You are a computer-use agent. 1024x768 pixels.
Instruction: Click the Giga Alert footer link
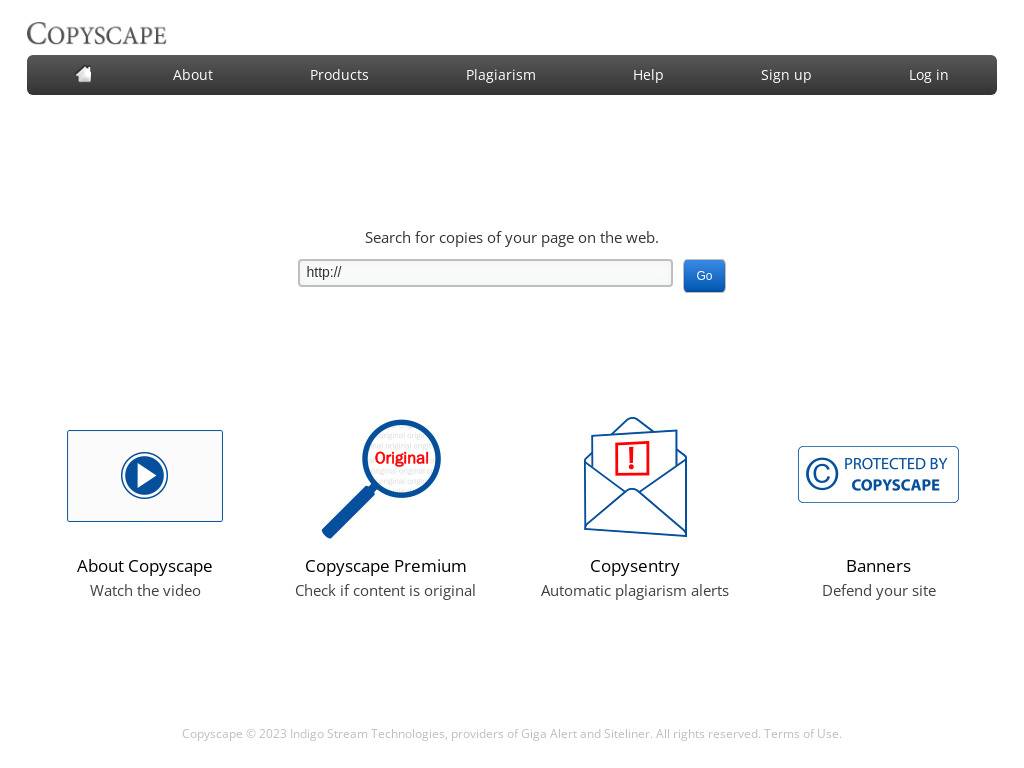pyautogui.click(x=550, y=733)
